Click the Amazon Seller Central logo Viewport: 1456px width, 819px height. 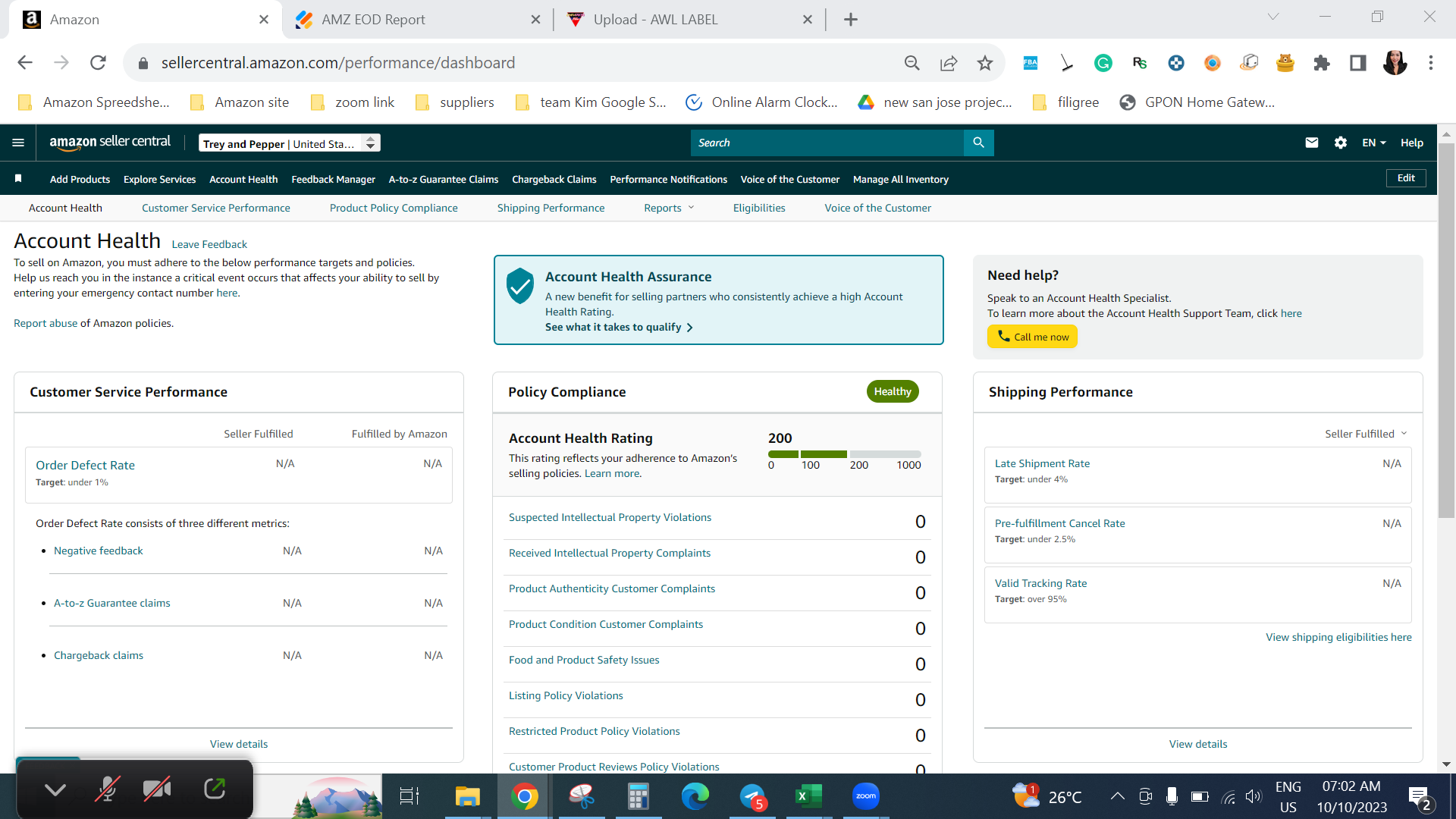[110, 143]
